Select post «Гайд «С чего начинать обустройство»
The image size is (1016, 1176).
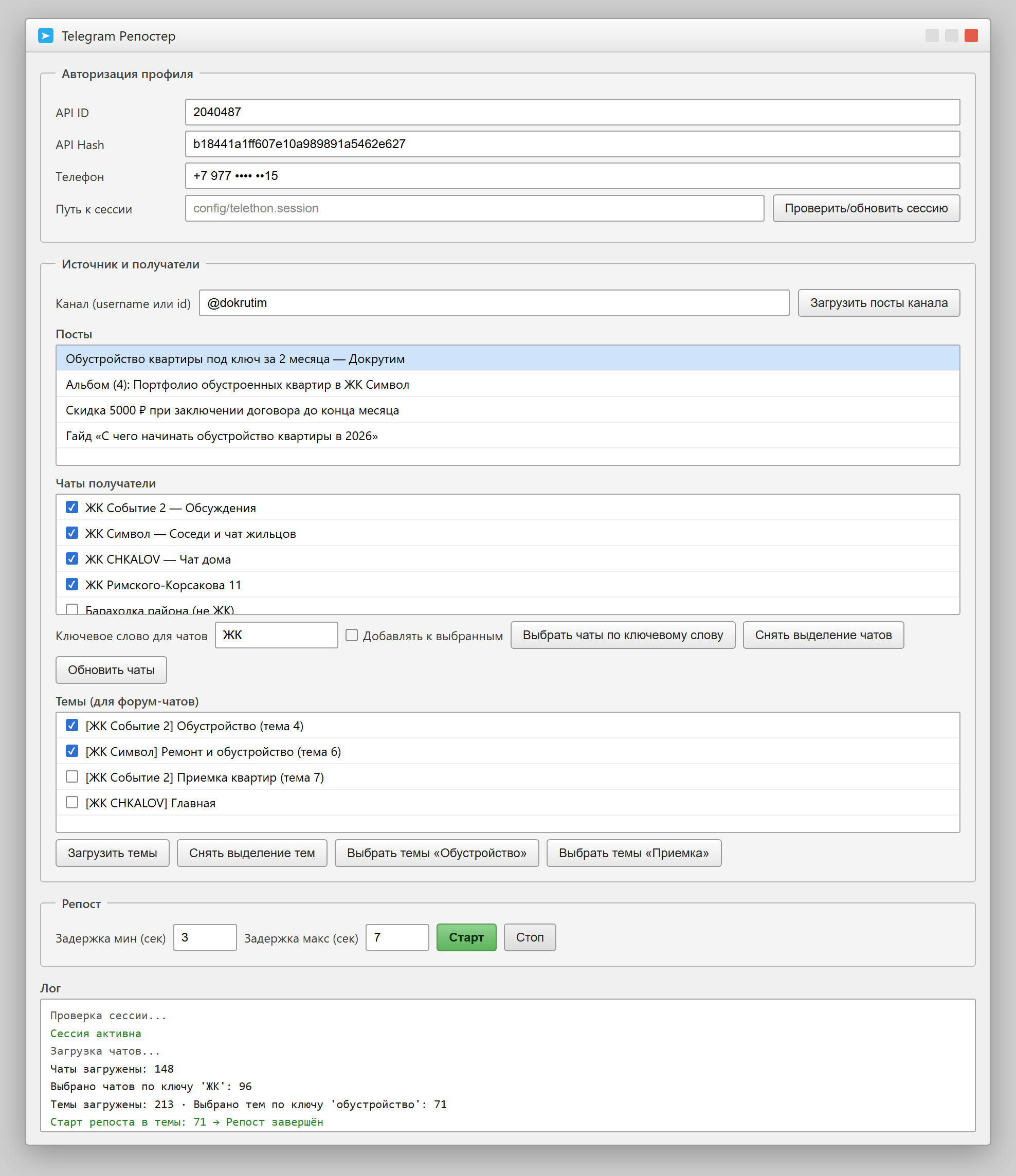pyautogui.click(x=508, y=436)
